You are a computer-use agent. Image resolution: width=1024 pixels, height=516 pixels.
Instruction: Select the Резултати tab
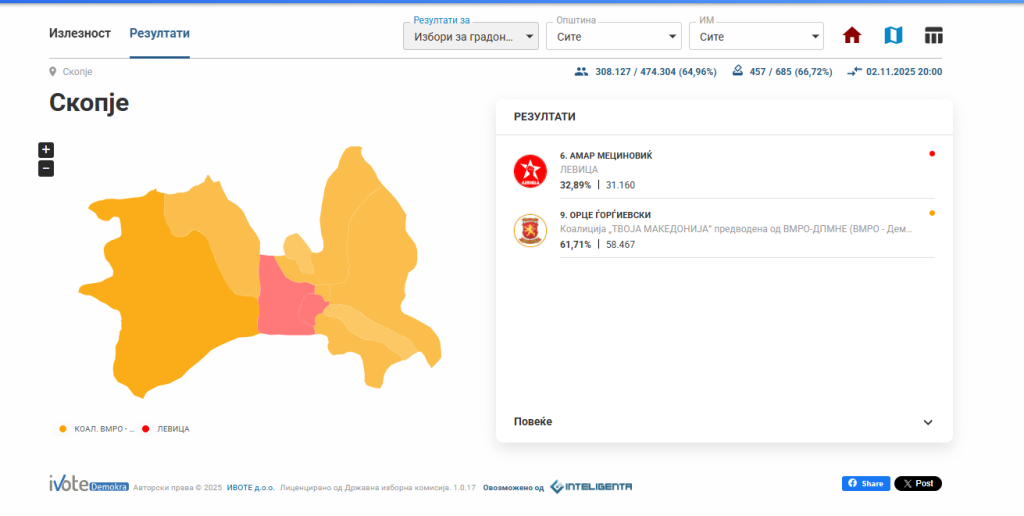[159, 34]
